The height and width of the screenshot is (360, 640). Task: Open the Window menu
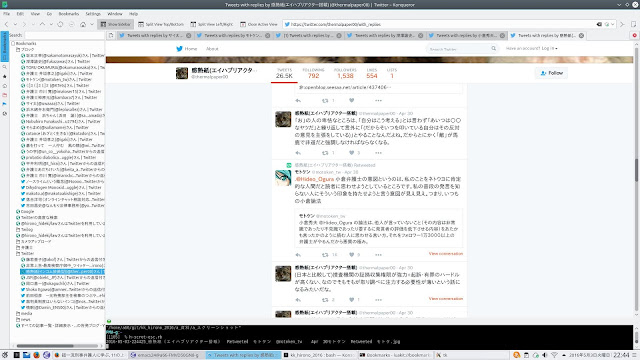[115, 13]
